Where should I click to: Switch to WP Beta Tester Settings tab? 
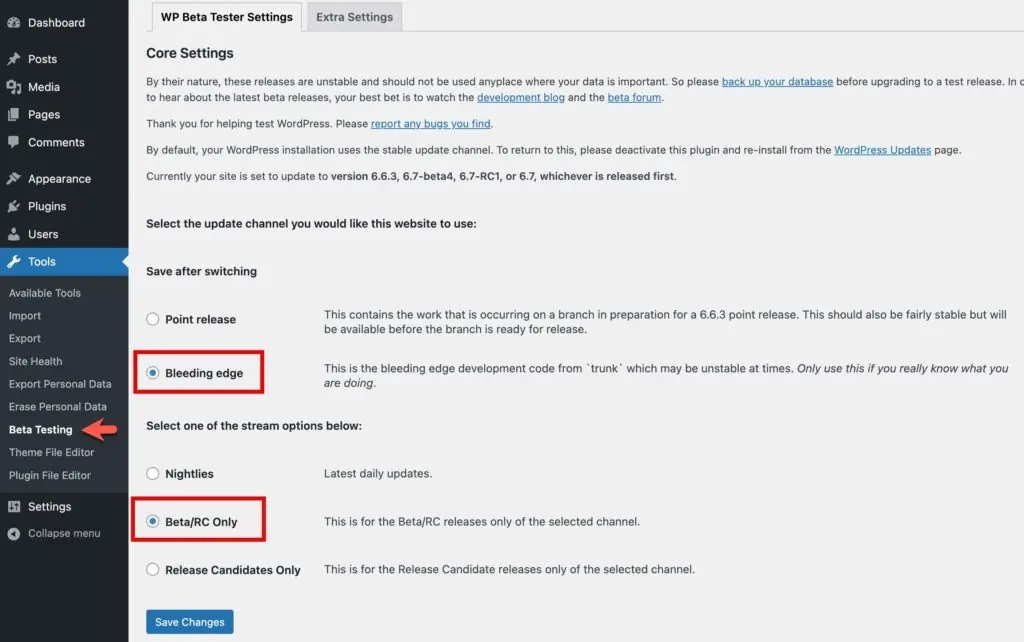pyautogui.click(x=227, y=17)
